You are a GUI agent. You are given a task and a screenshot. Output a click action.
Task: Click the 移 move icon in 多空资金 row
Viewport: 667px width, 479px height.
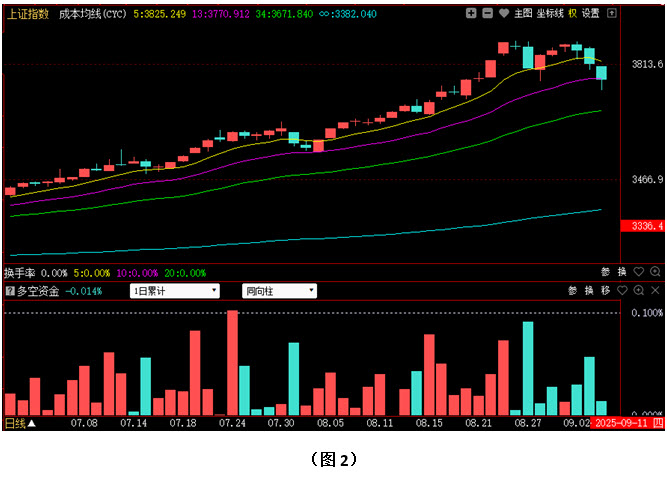[605, 291]
